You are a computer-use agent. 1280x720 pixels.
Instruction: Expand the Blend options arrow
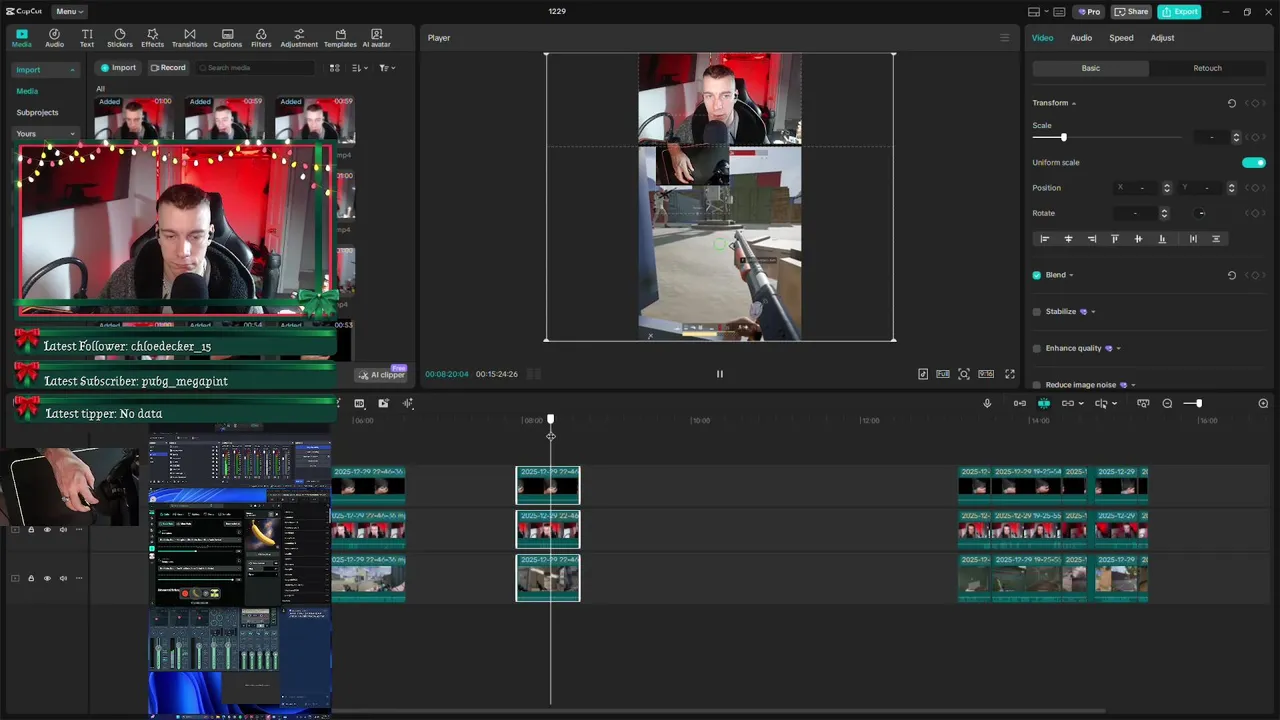coord(1071,275)
